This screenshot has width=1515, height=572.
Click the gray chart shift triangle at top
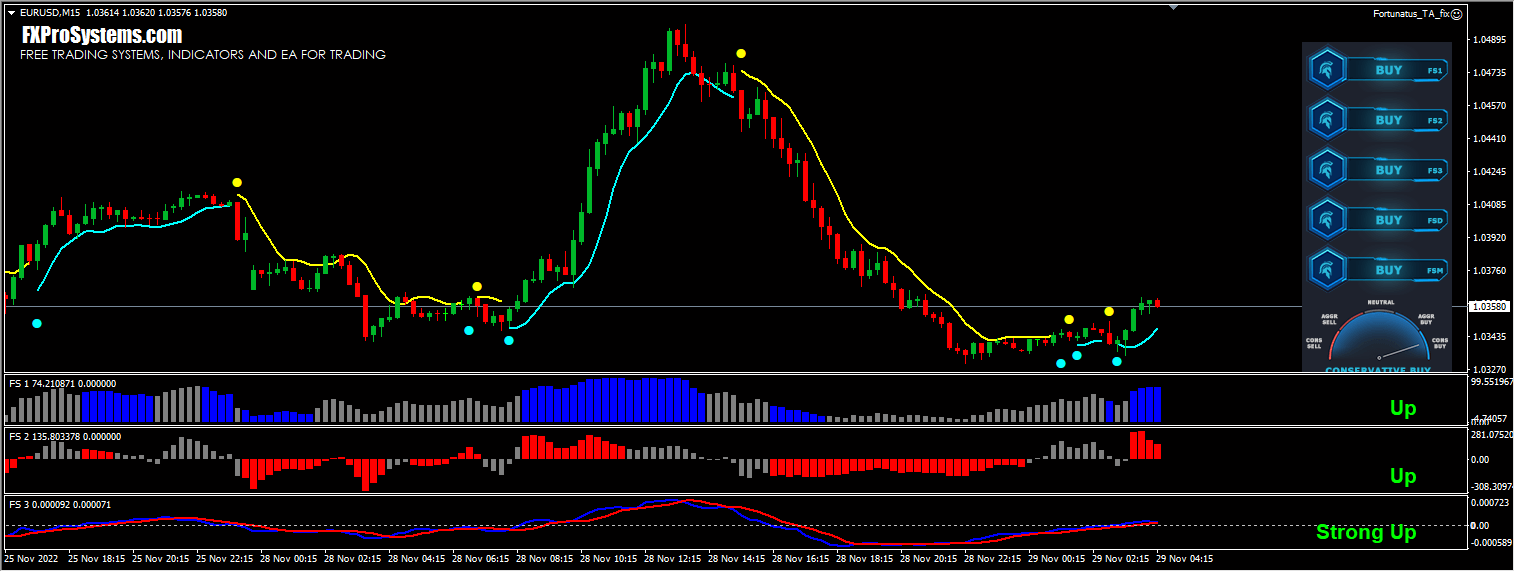1173,7
